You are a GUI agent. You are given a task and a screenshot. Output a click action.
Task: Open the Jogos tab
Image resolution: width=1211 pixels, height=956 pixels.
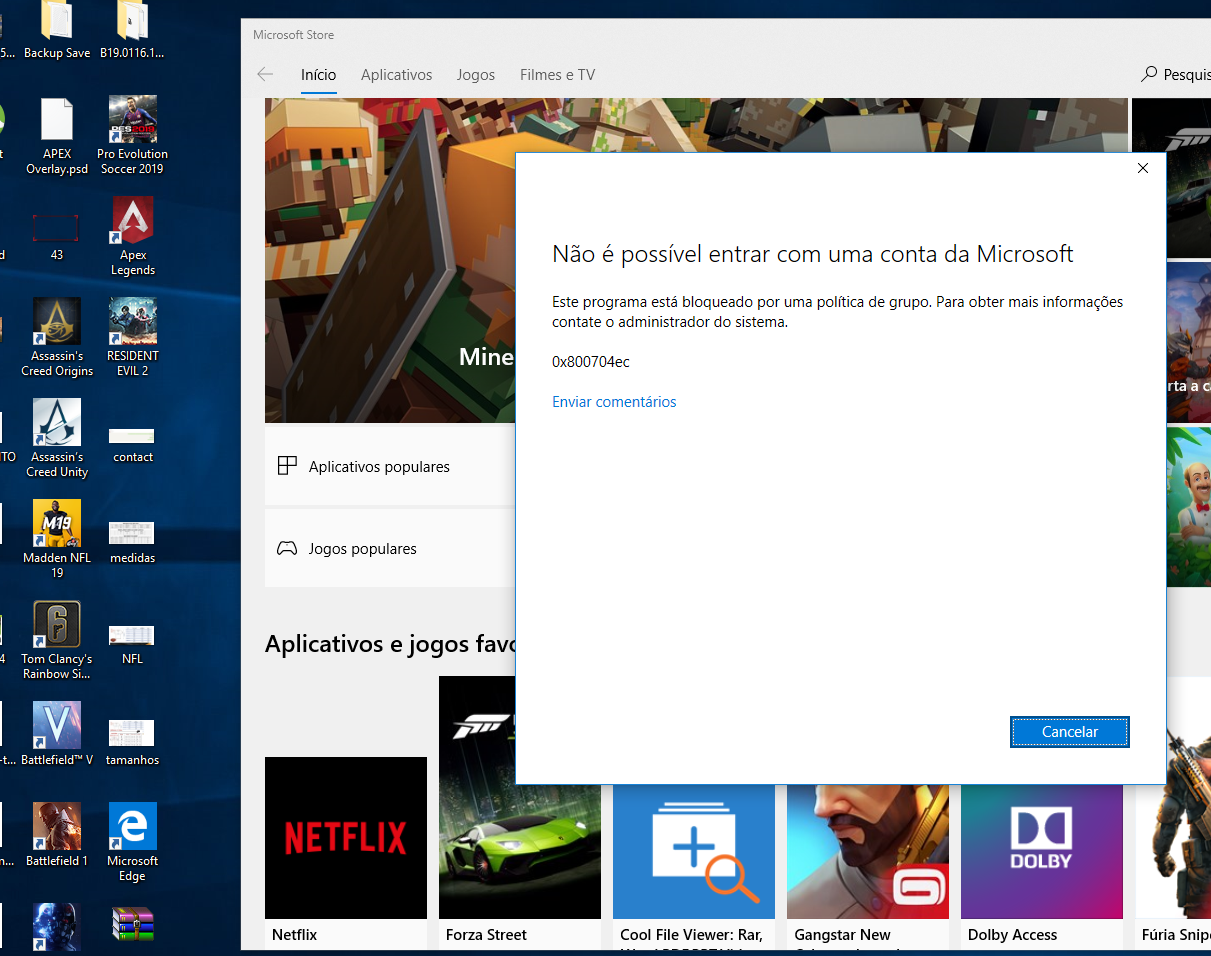point(476,75)
